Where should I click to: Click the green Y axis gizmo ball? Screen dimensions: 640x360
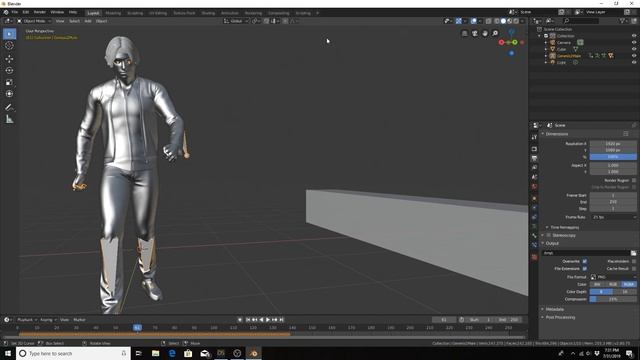click(x=515, y=42)
